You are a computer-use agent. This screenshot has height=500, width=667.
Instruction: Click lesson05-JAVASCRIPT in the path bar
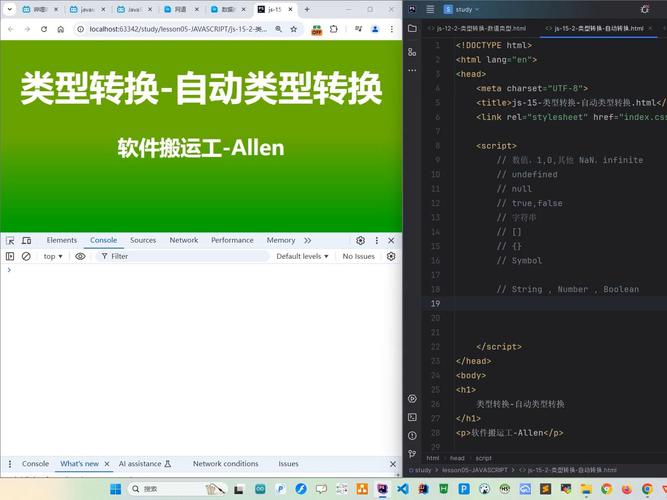[475, 470]
